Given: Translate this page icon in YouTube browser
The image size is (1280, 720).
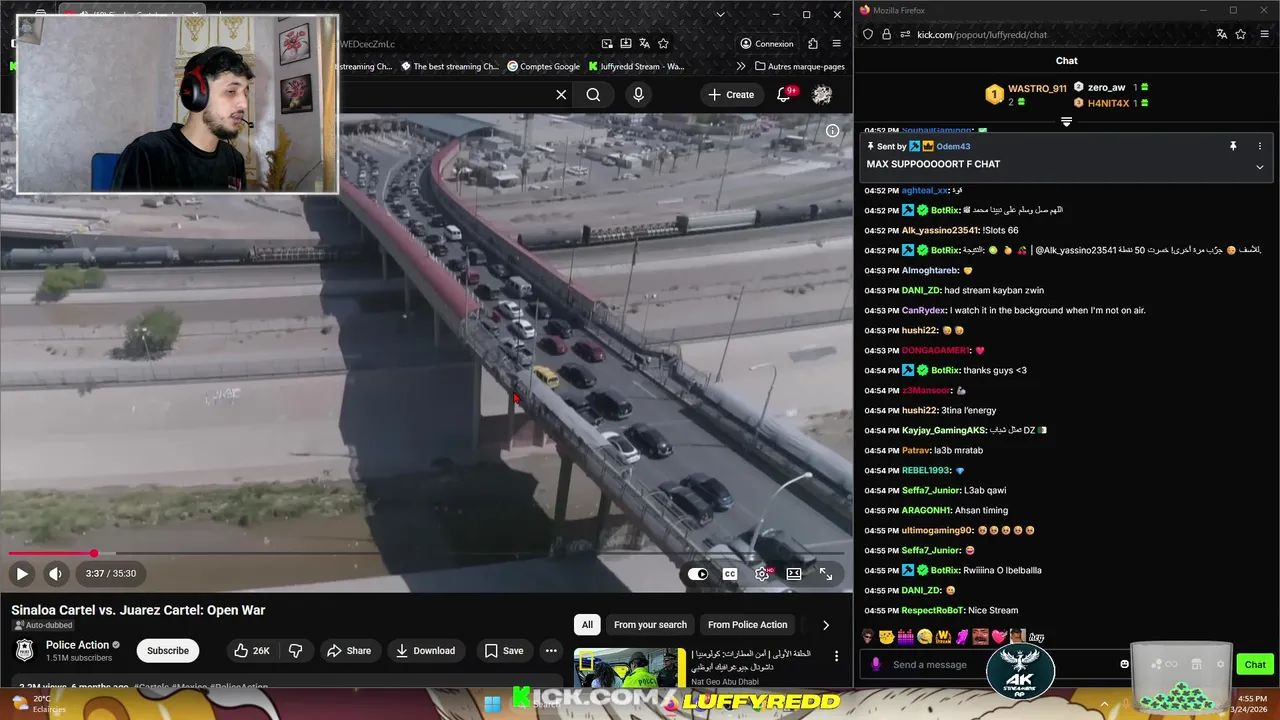Looking at the screenshot, I should (644, 44).
